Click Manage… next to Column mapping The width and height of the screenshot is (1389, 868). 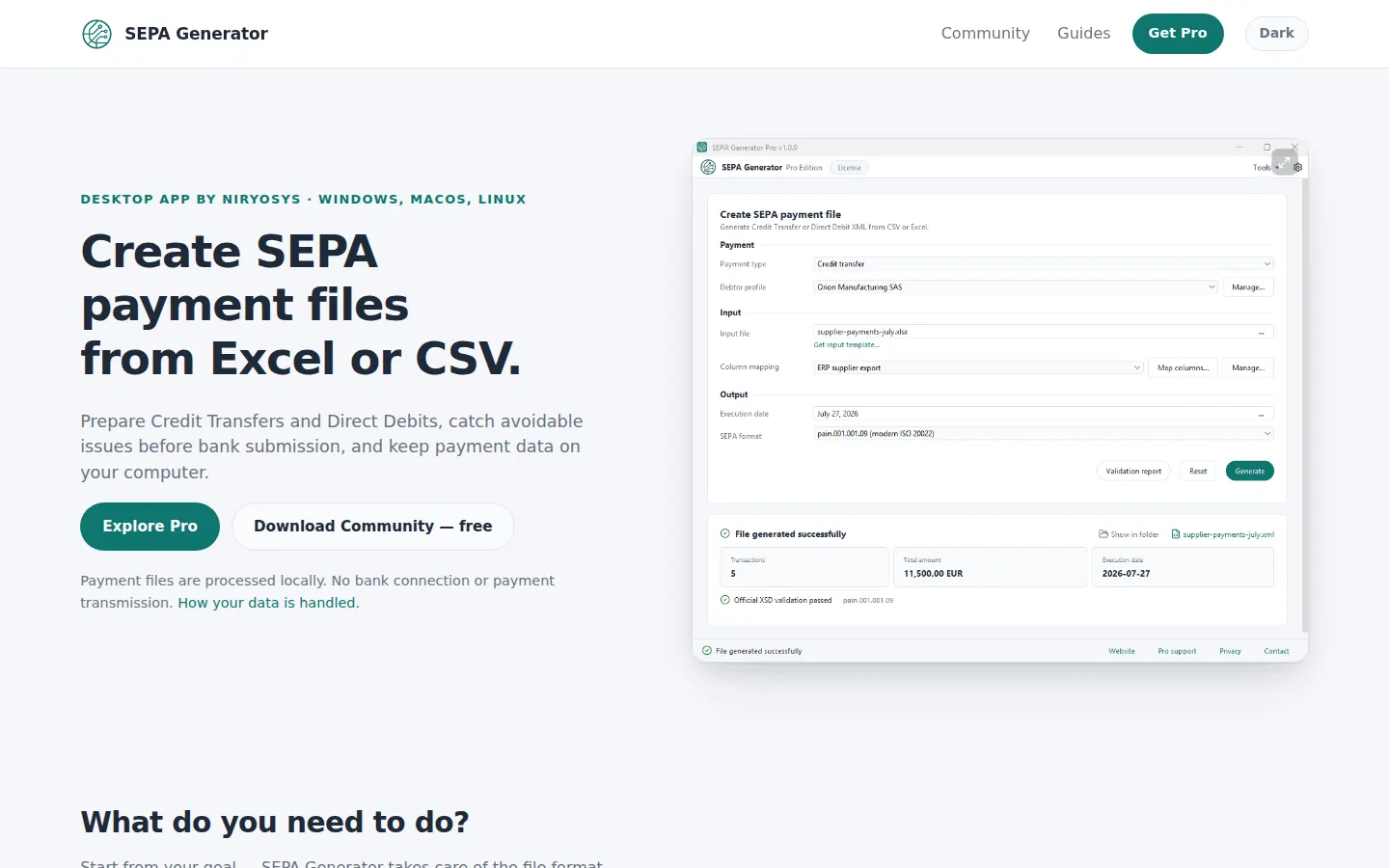(1248, 367)
